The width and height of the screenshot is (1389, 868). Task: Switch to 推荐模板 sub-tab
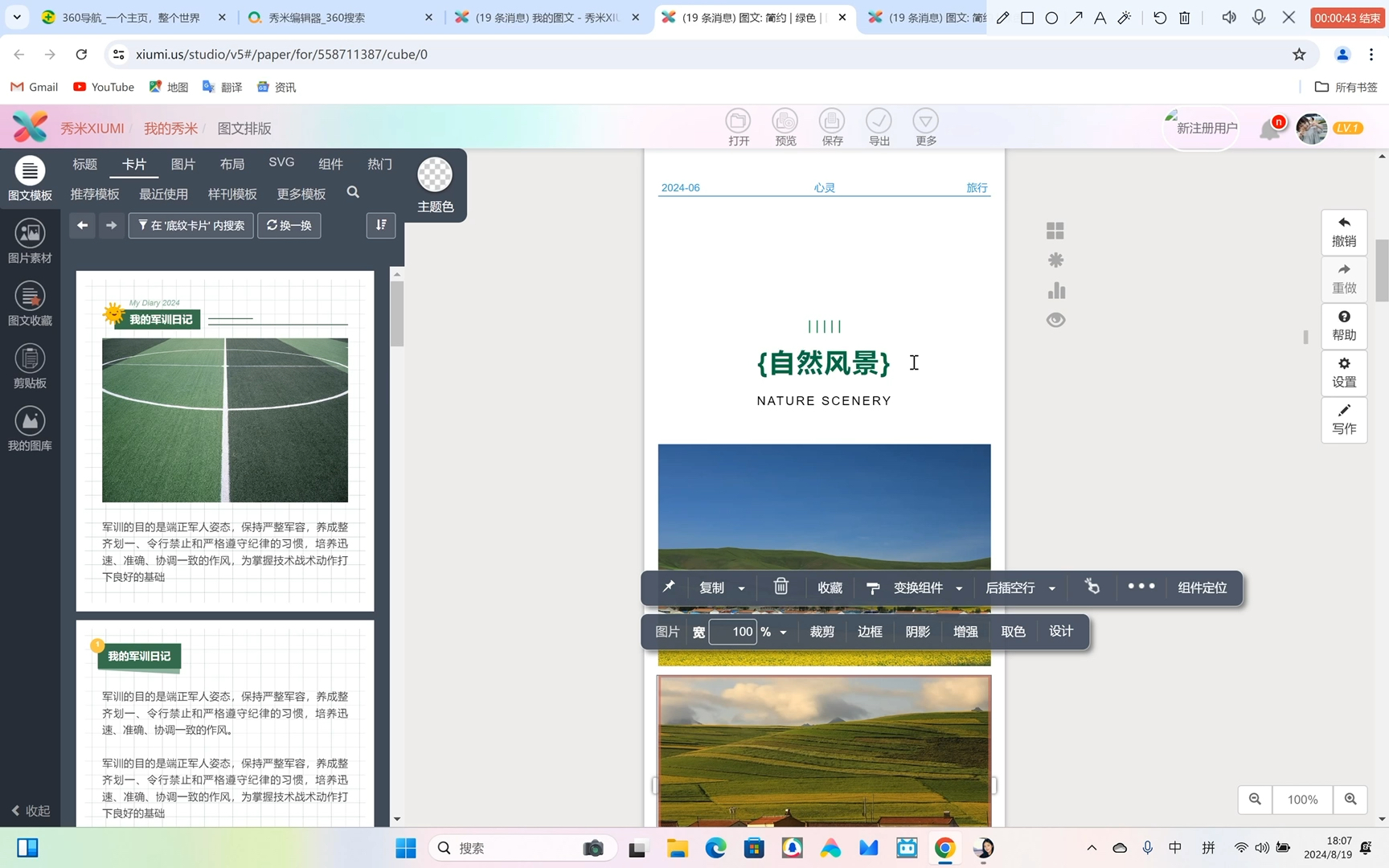coord(95,194)
